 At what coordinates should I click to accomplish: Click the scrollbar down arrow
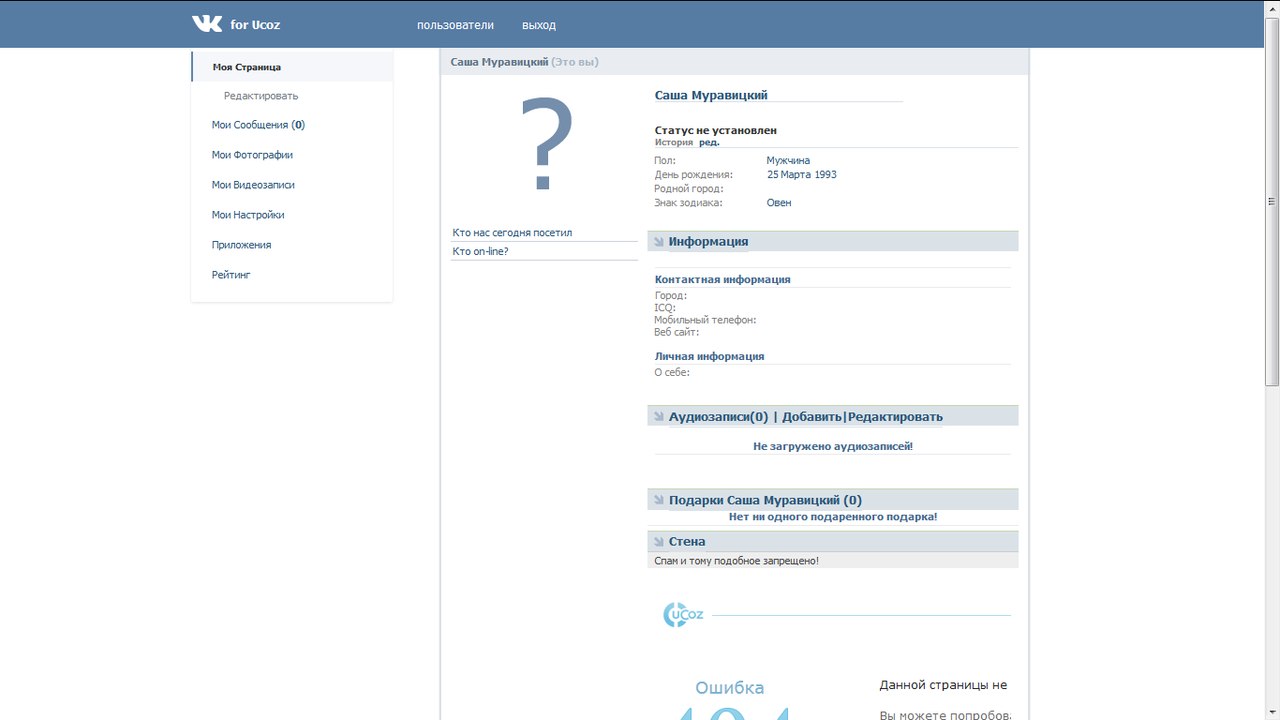point(1272,712)
